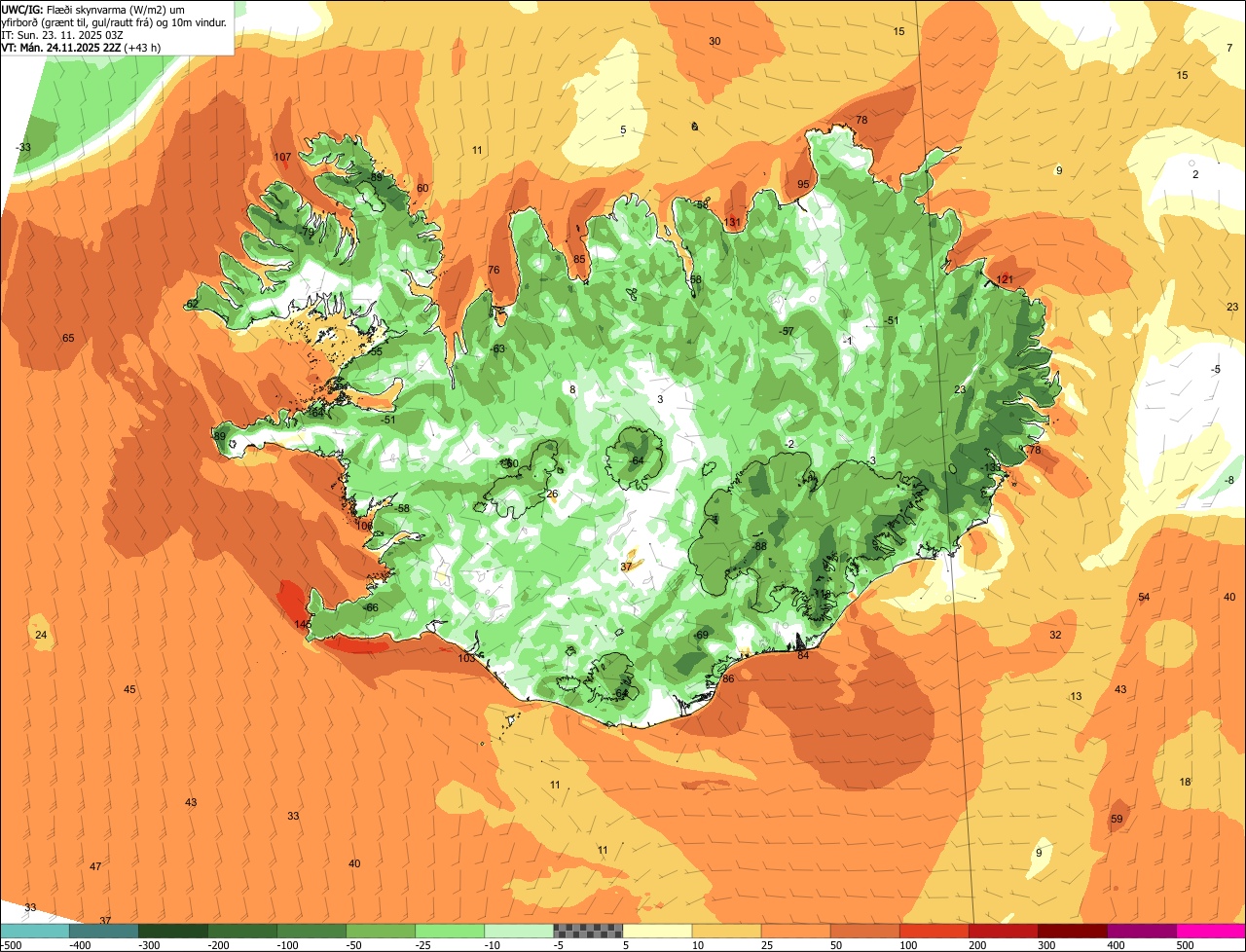Click the legend label -200
This screenshot has width=1246, height=952.
(x=220, y=945)
